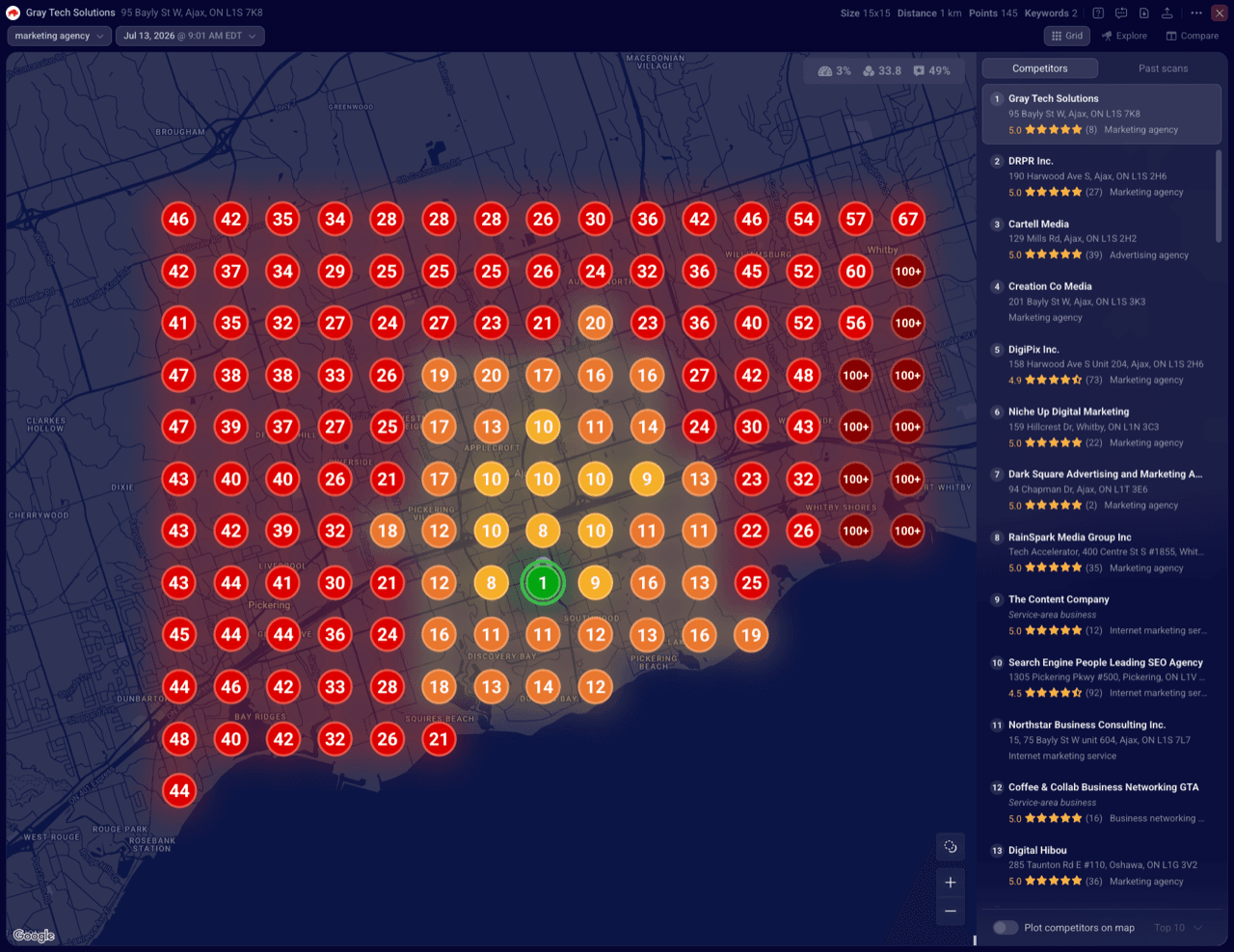Click the feedback chat bubble icon

coord(1121,13)
